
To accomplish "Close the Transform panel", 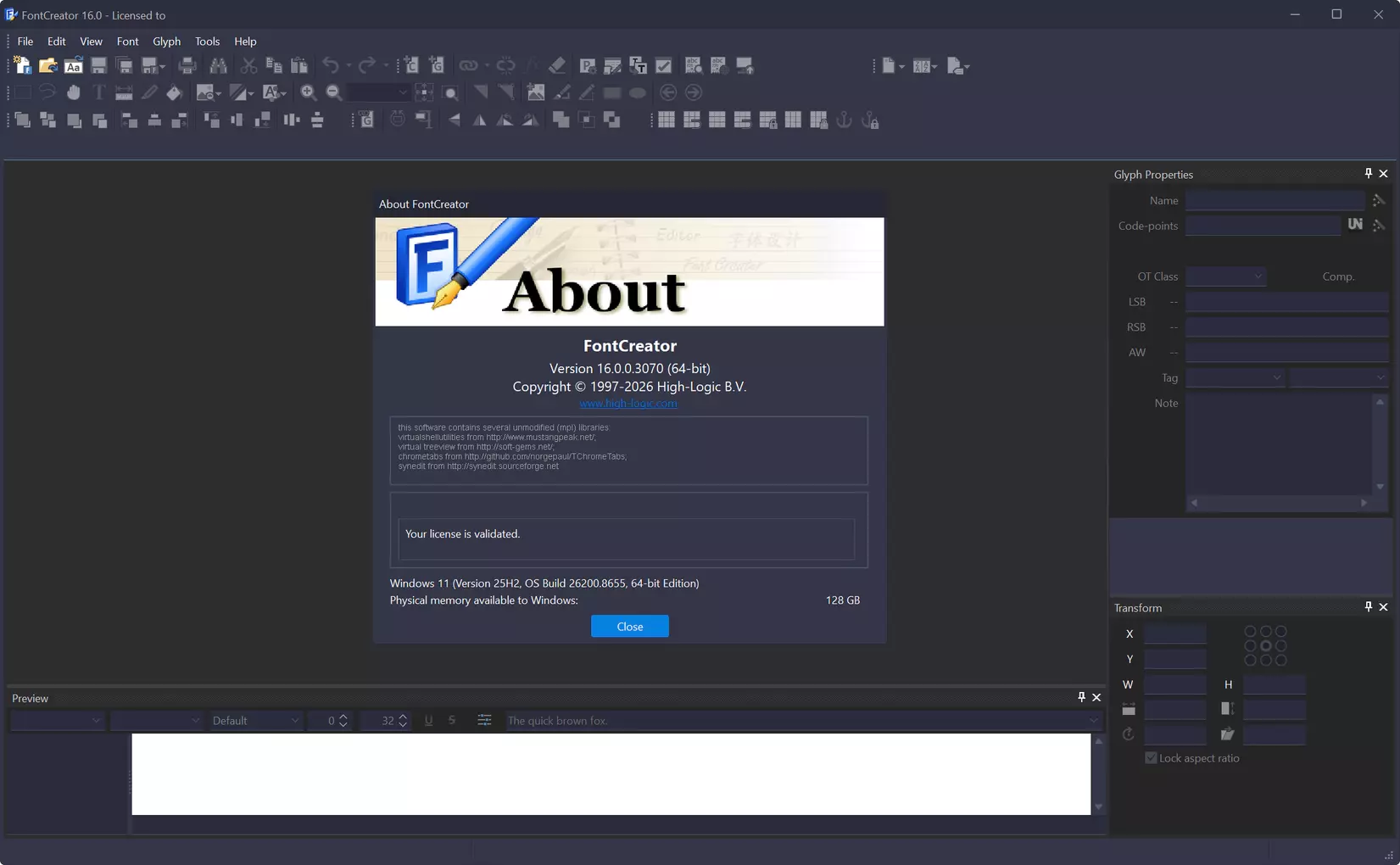I will click(x=1383, y=606).
